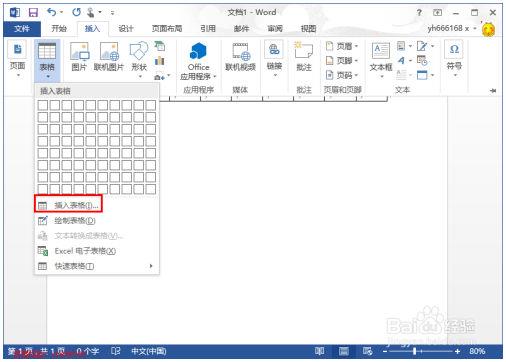Open Office 应用程序 apps button

(x=198, y=61)
